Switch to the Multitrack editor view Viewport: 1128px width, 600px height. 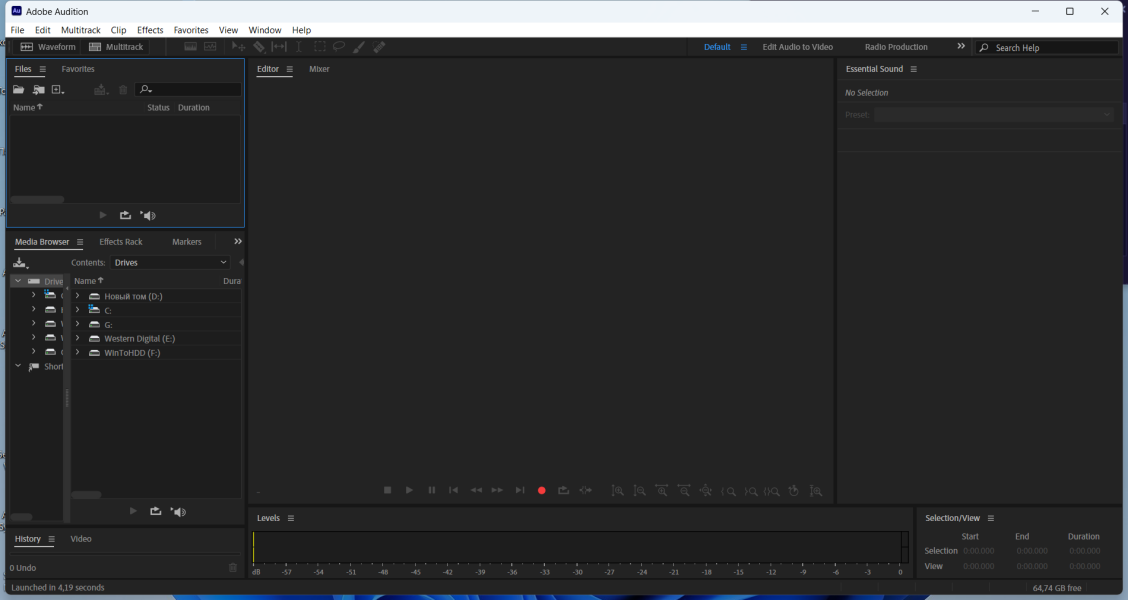(116, 47)
